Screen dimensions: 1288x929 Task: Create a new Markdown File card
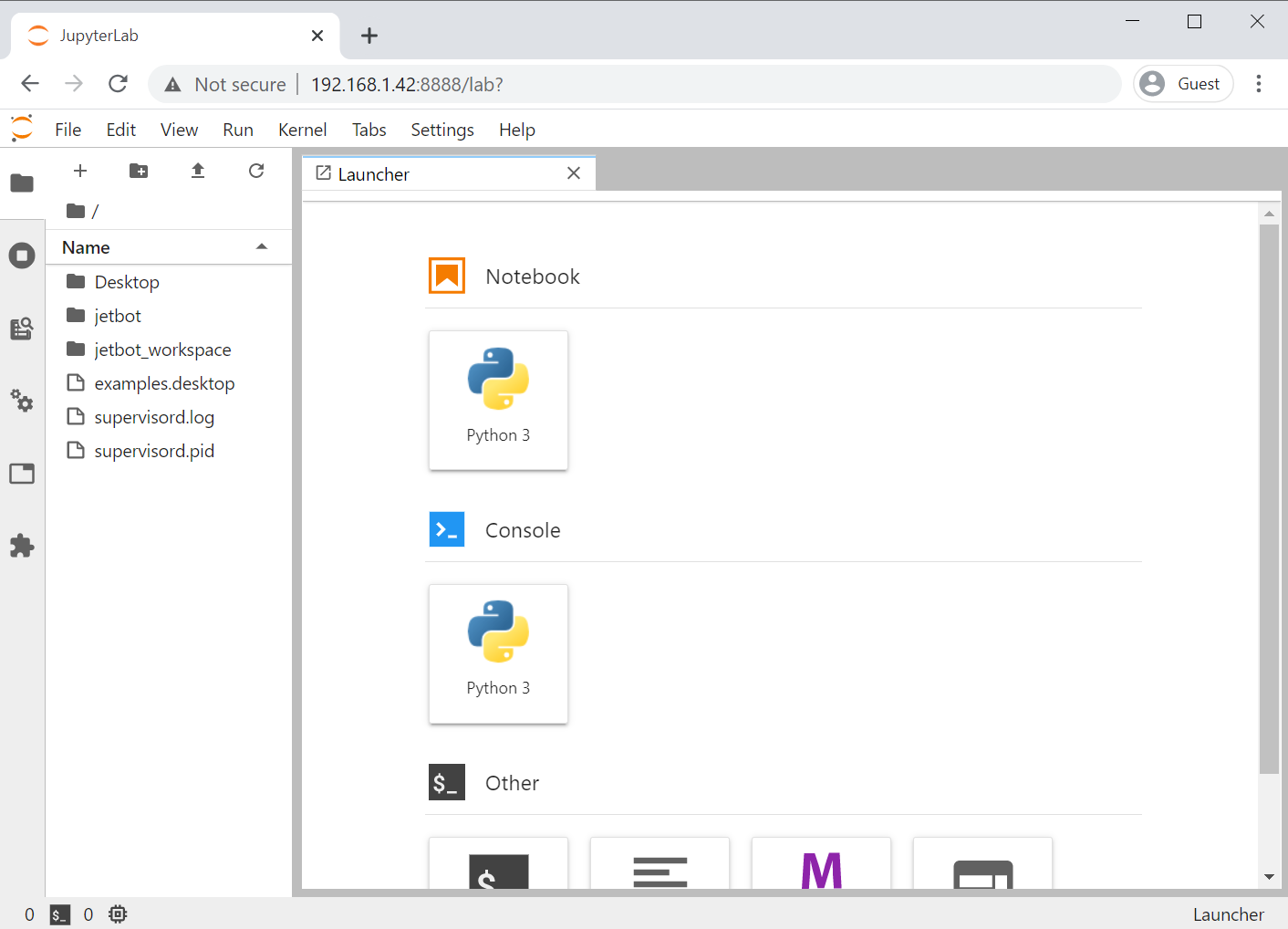coord(821,863)
